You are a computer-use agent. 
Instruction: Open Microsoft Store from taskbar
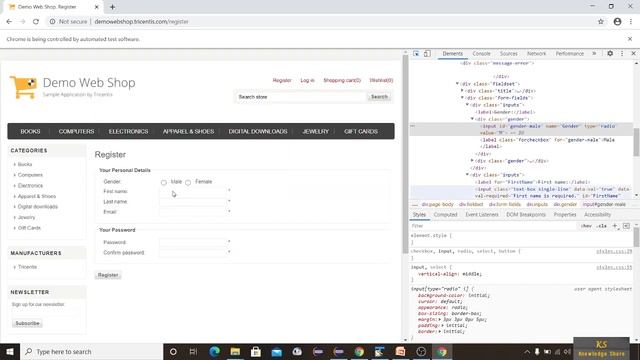[256, 351]
